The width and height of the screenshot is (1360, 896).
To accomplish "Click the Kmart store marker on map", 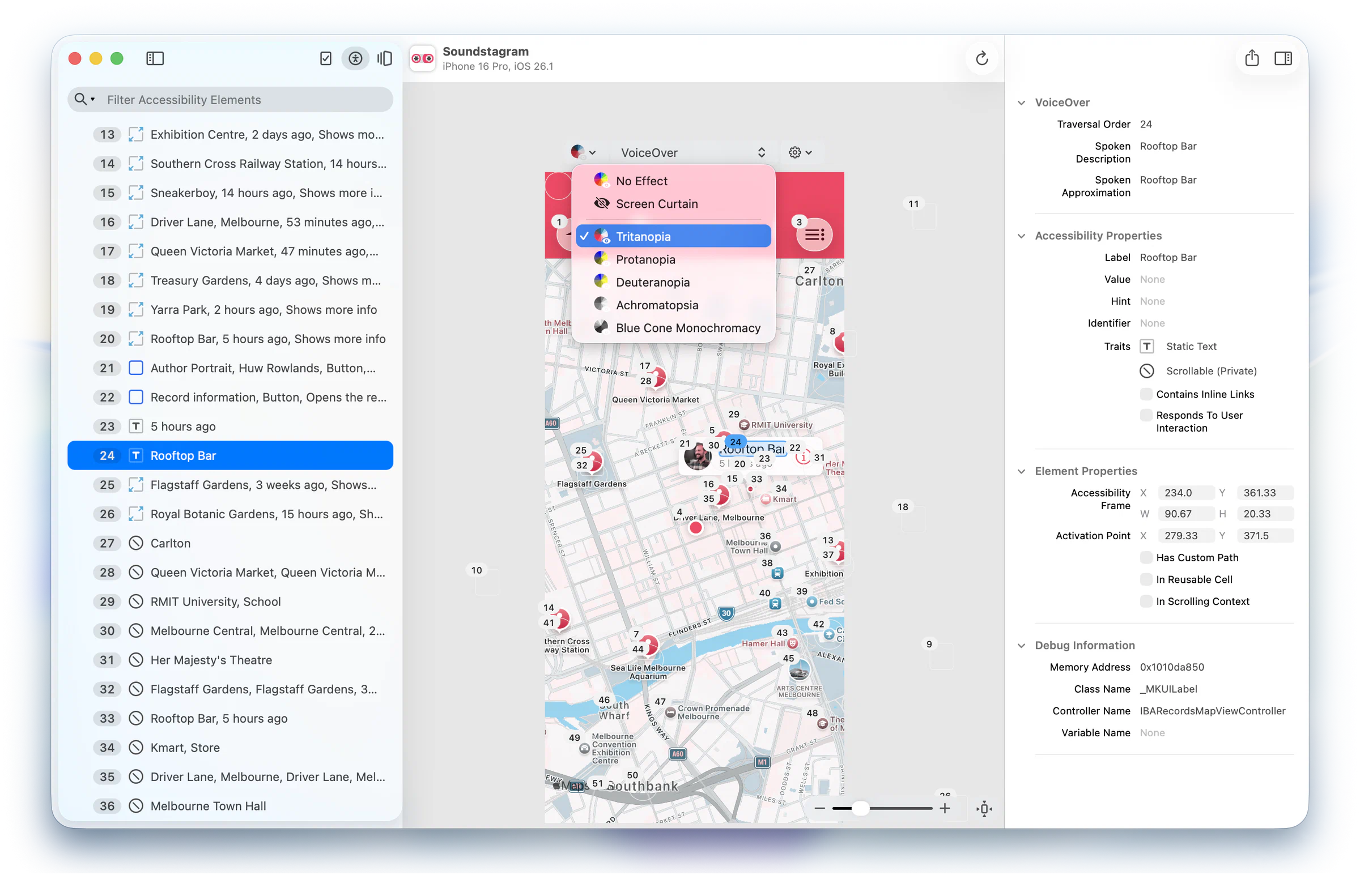I will point(766,499).
